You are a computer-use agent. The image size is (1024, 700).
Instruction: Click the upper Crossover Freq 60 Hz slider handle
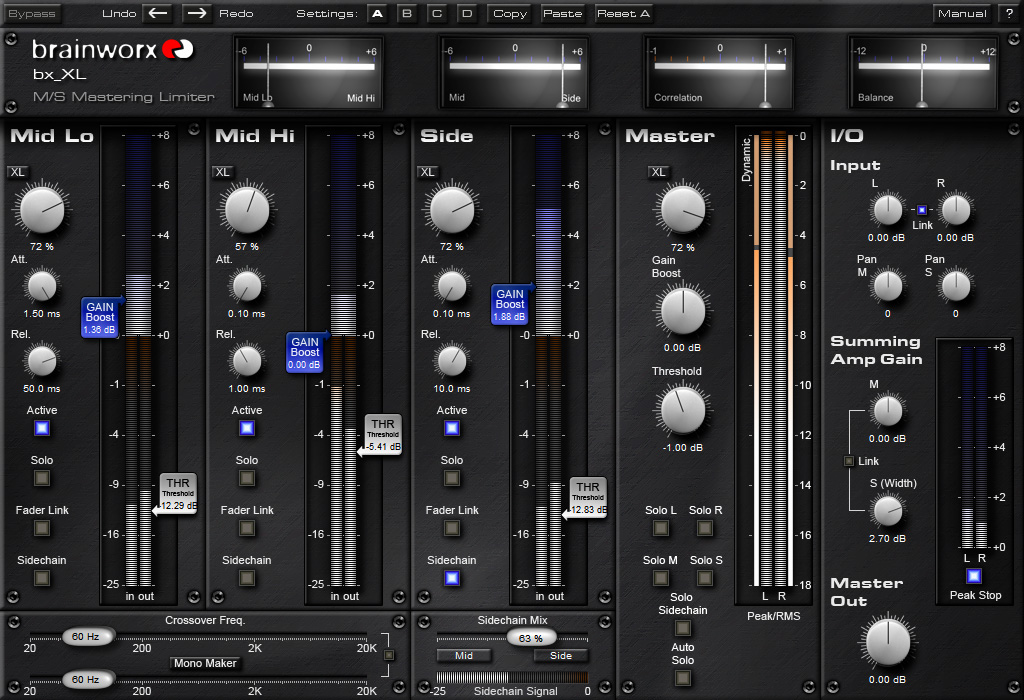tap(88, 637)
